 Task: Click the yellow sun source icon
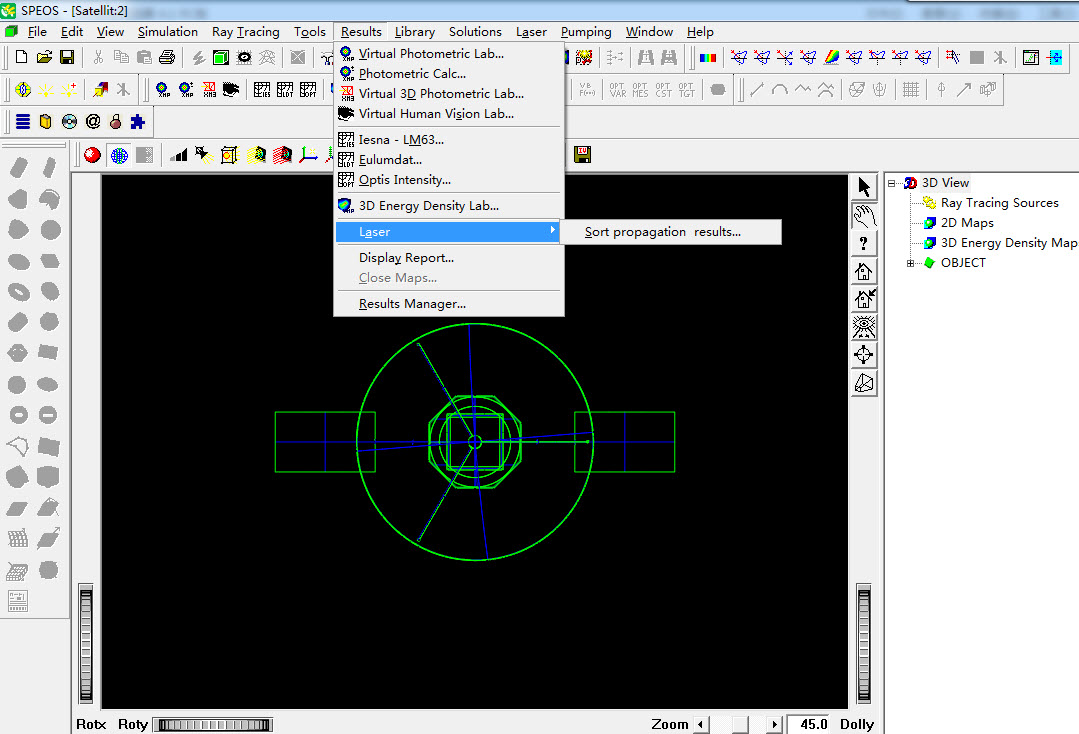pos(45,89)
